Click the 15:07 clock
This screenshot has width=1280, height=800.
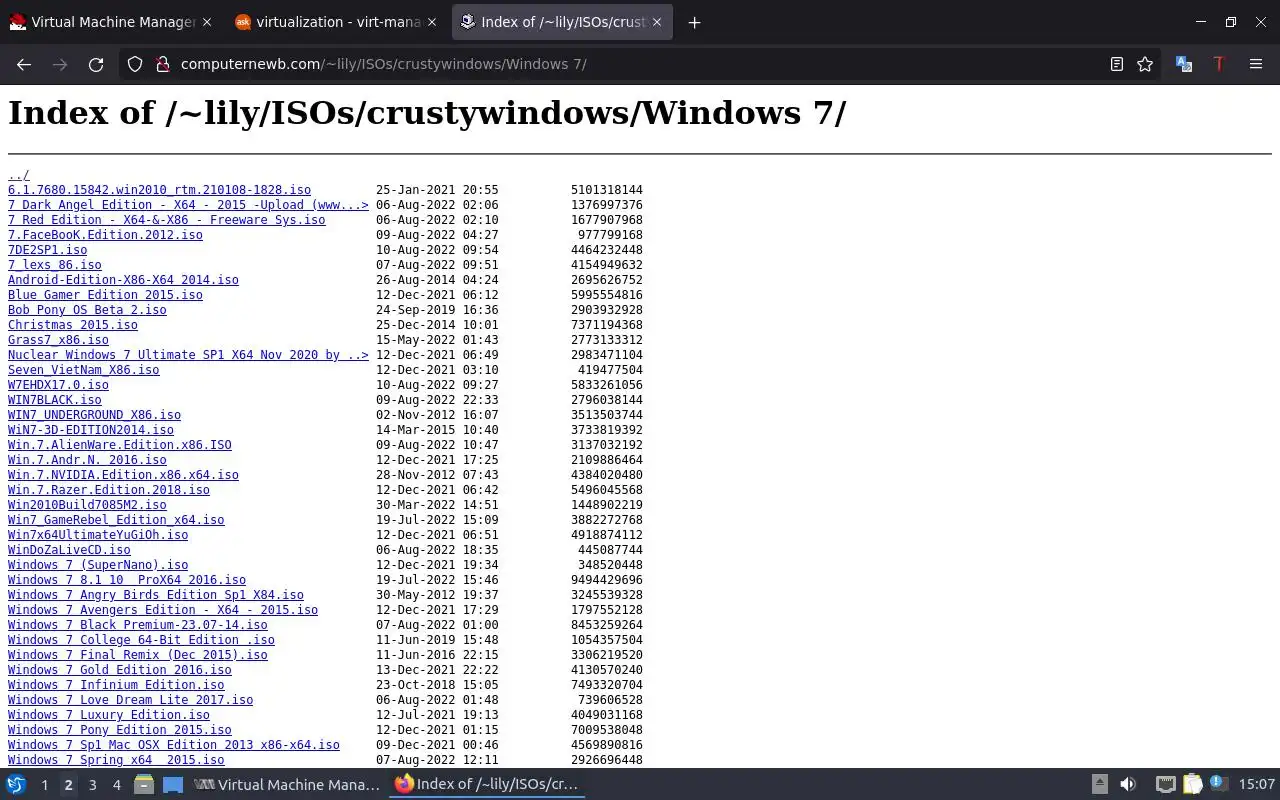[x=1257, y=785]
